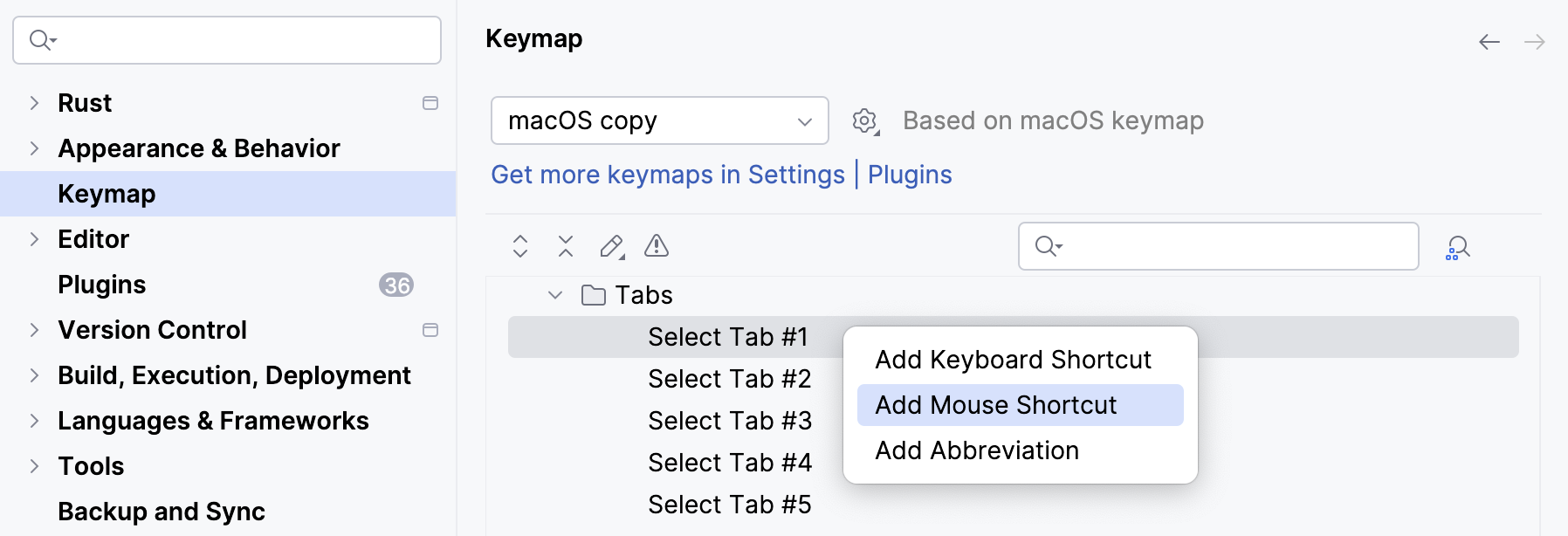Click the Expand All icon in keymap toolbar

[520, 246]
